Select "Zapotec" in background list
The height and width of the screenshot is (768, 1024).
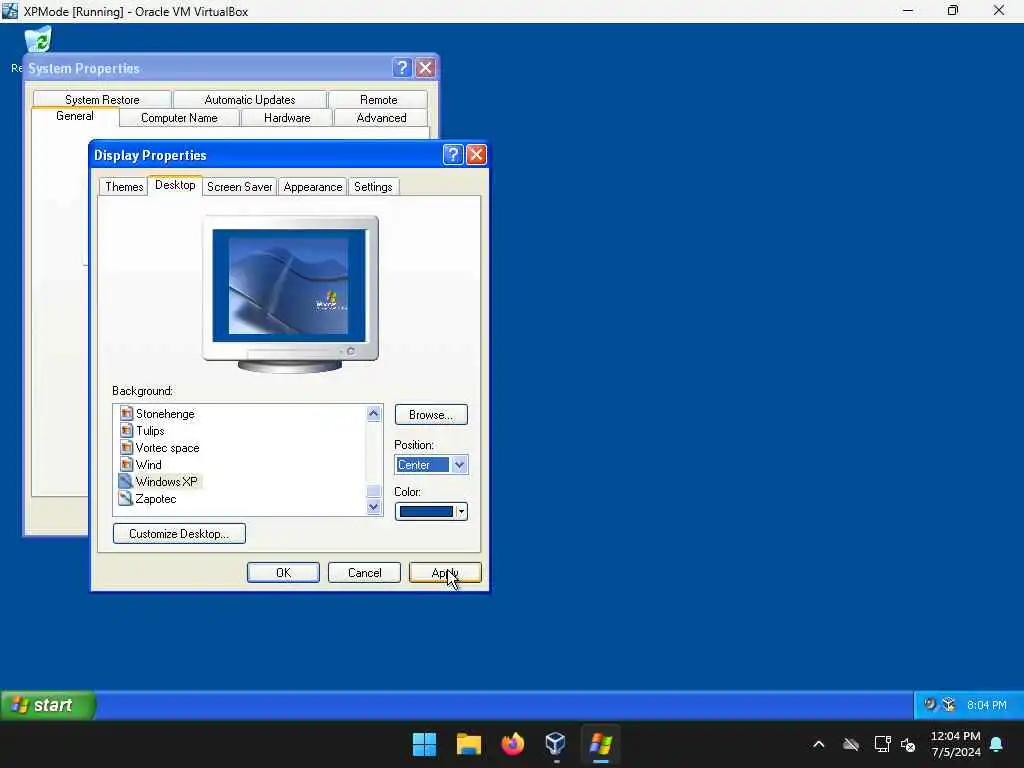click(x=156, y=498)
